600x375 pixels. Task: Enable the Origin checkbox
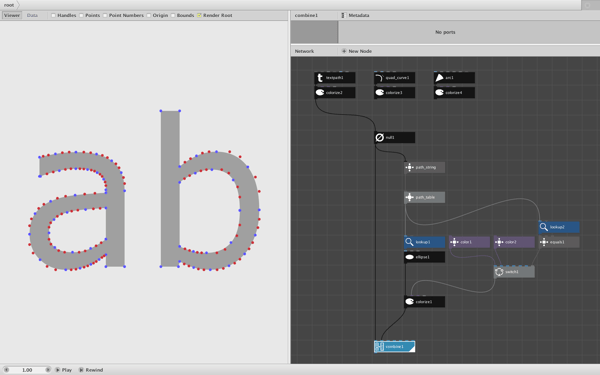[148, 15]
